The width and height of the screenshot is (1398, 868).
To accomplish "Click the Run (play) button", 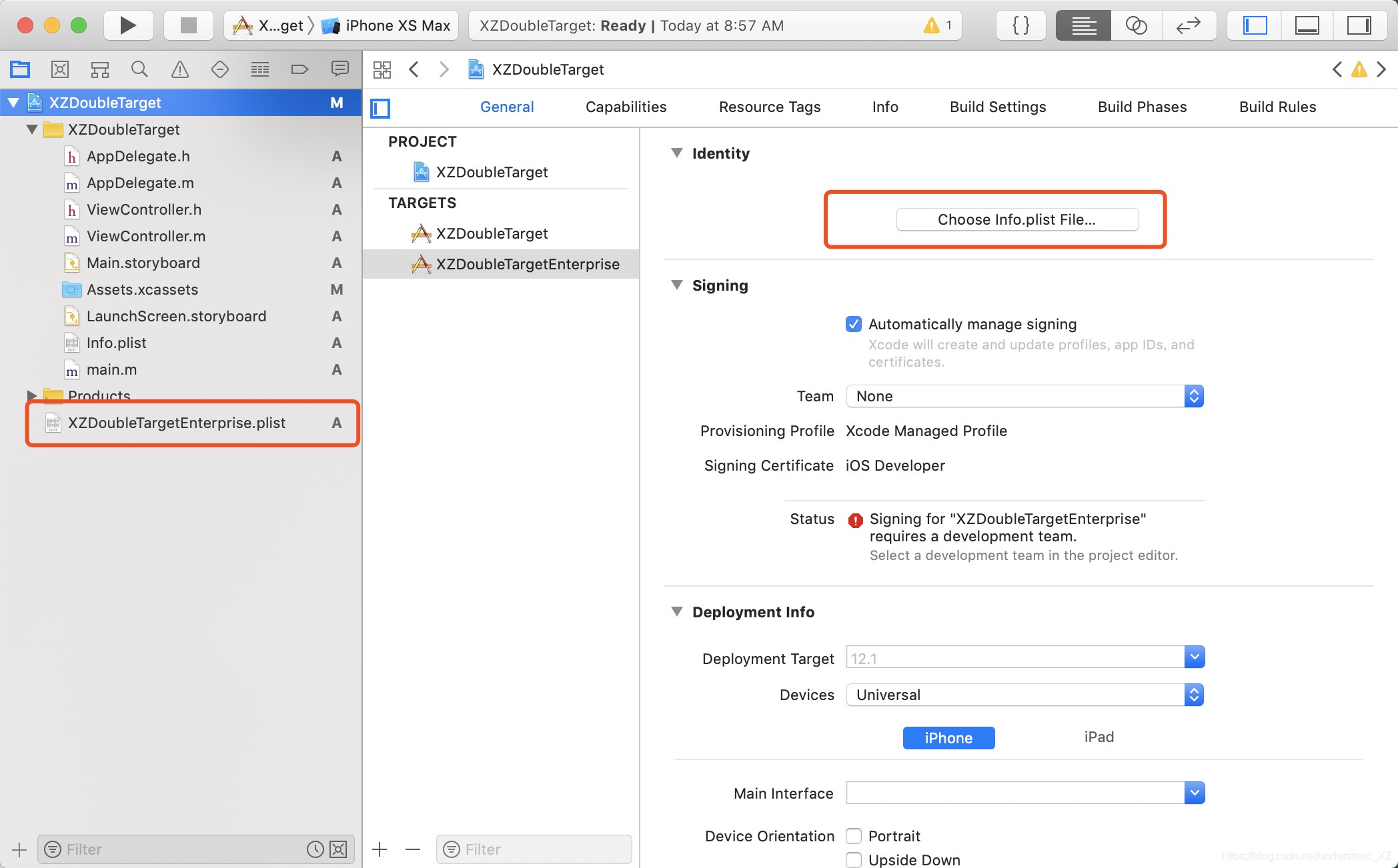I will (128, 25).
